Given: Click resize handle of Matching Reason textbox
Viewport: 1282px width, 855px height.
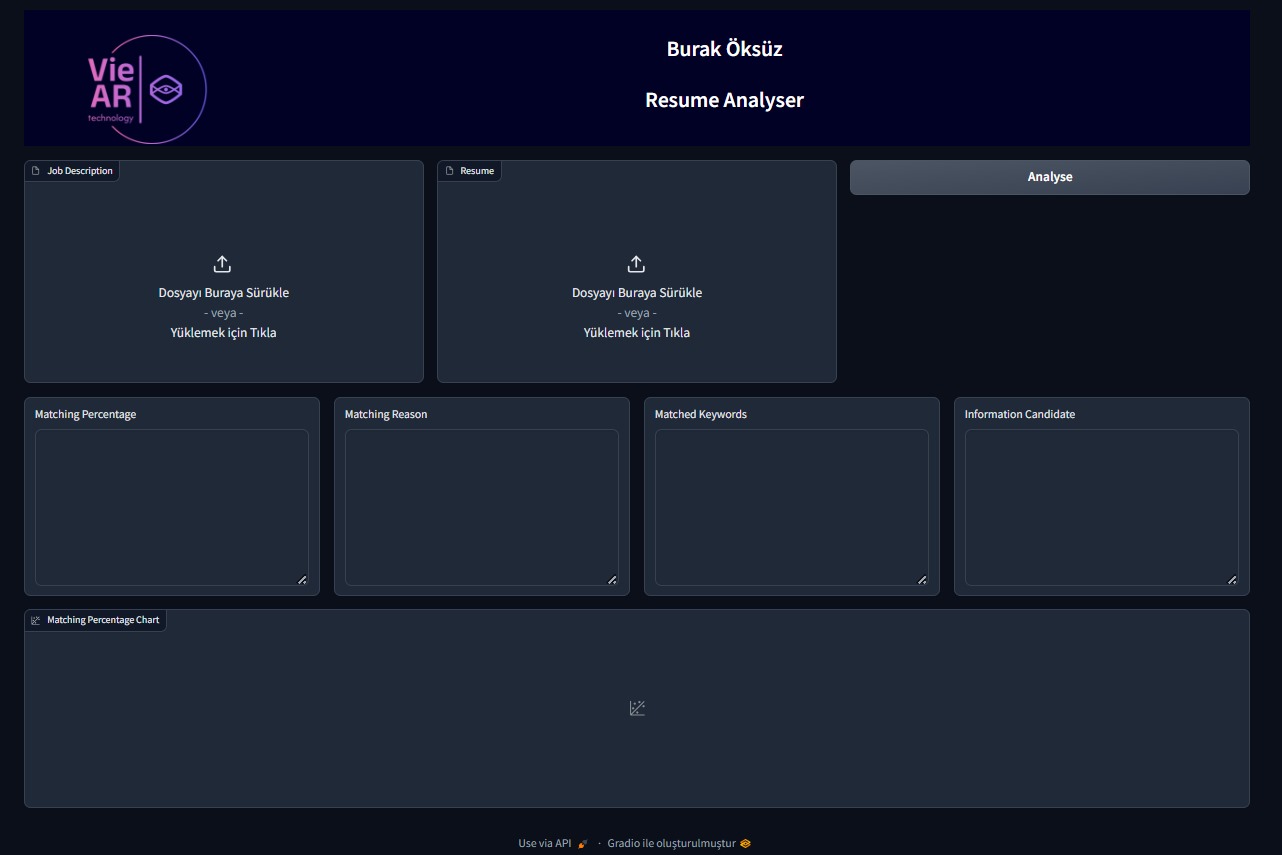Looking at the screenshot, I should click(612, 580).
